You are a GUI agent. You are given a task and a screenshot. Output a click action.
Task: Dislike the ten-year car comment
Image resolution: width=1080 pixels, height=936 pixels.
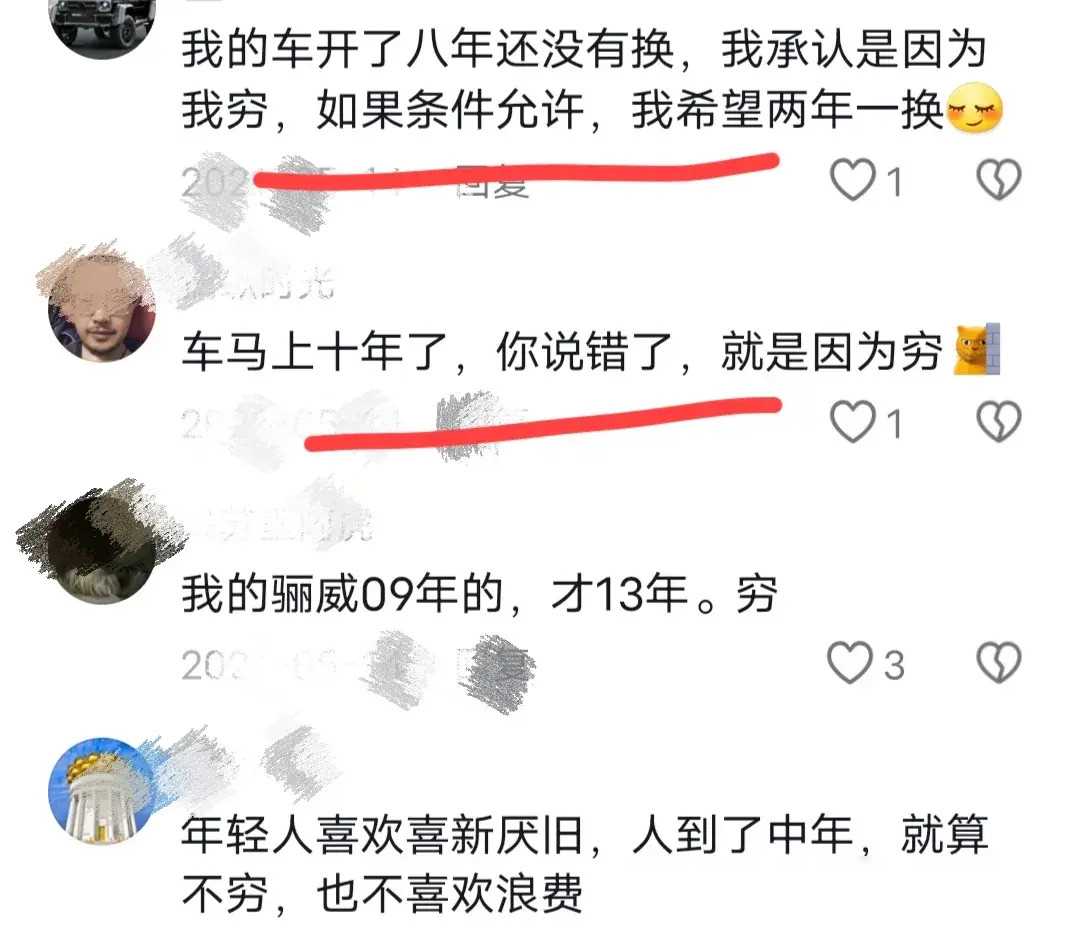click(x=999, y=422)
